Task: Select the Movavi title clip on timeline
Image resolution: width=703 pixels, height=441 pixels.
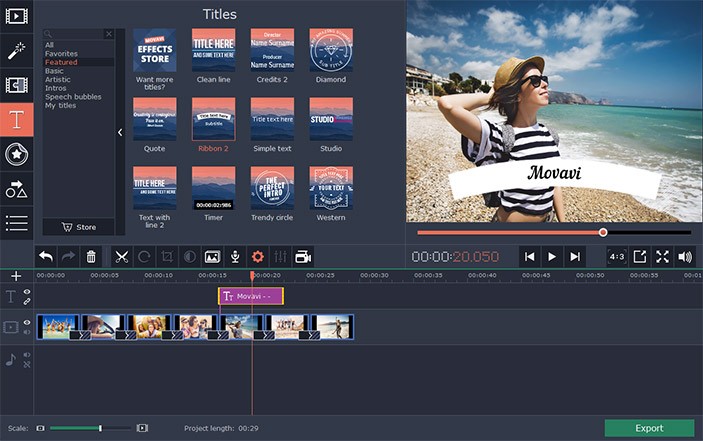Action: click(251, 296)
